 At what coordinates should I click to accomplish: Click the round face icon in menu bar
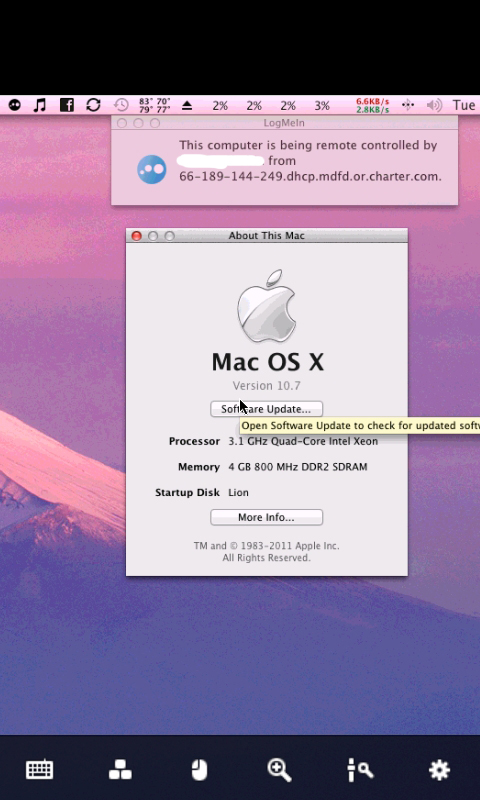click(x=14, y=105)
